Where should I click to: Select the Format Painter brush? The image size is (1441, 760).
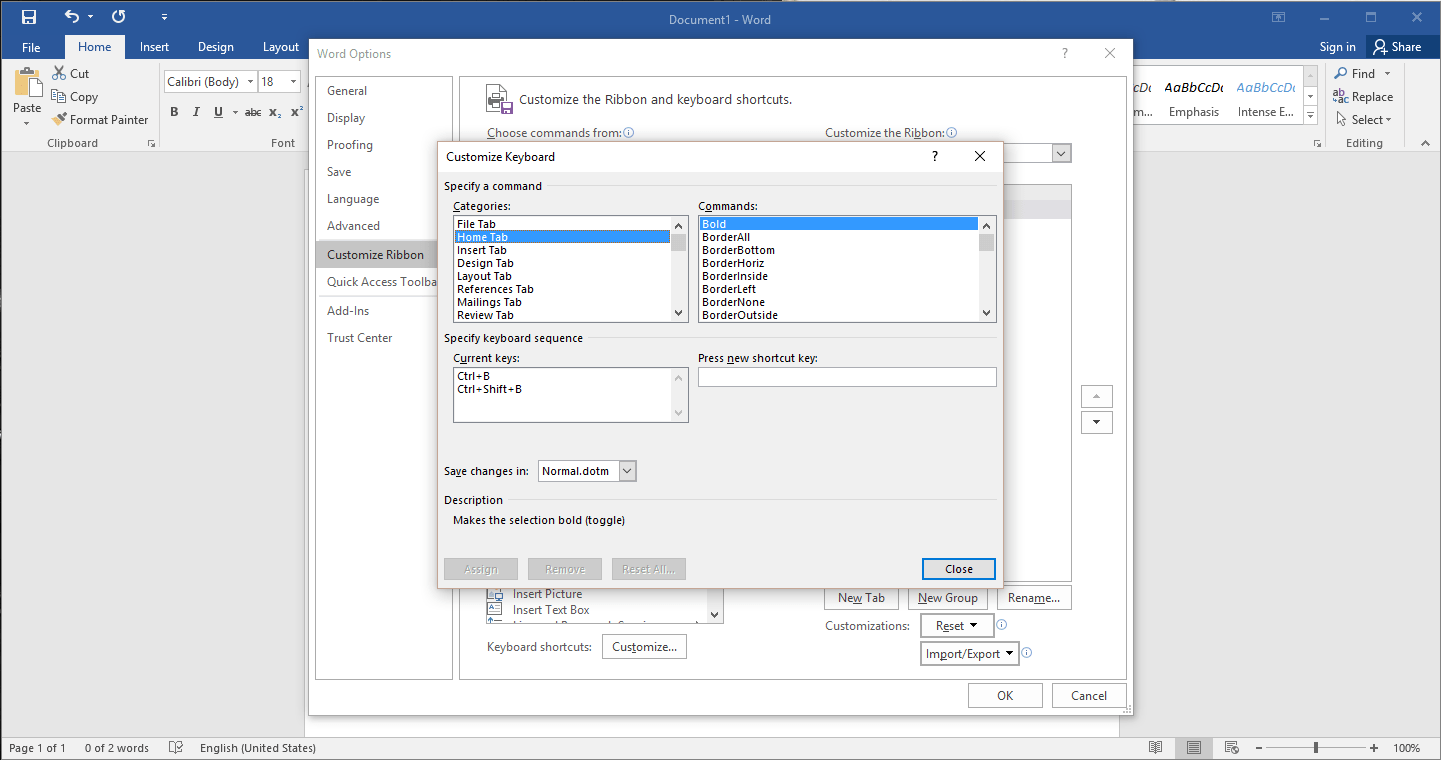(x=59, y=119)
